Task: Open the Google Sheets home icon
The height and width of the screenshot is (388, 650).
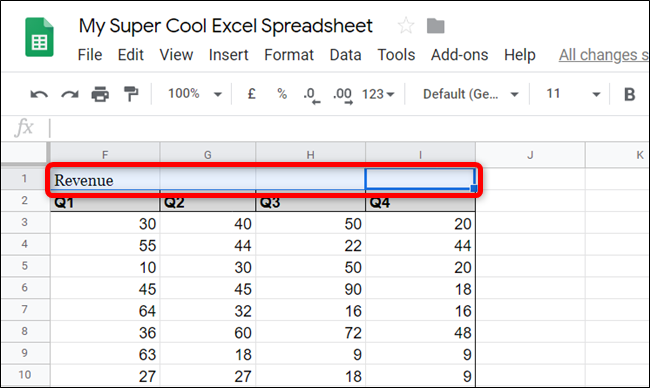Action: click(39, 37)
